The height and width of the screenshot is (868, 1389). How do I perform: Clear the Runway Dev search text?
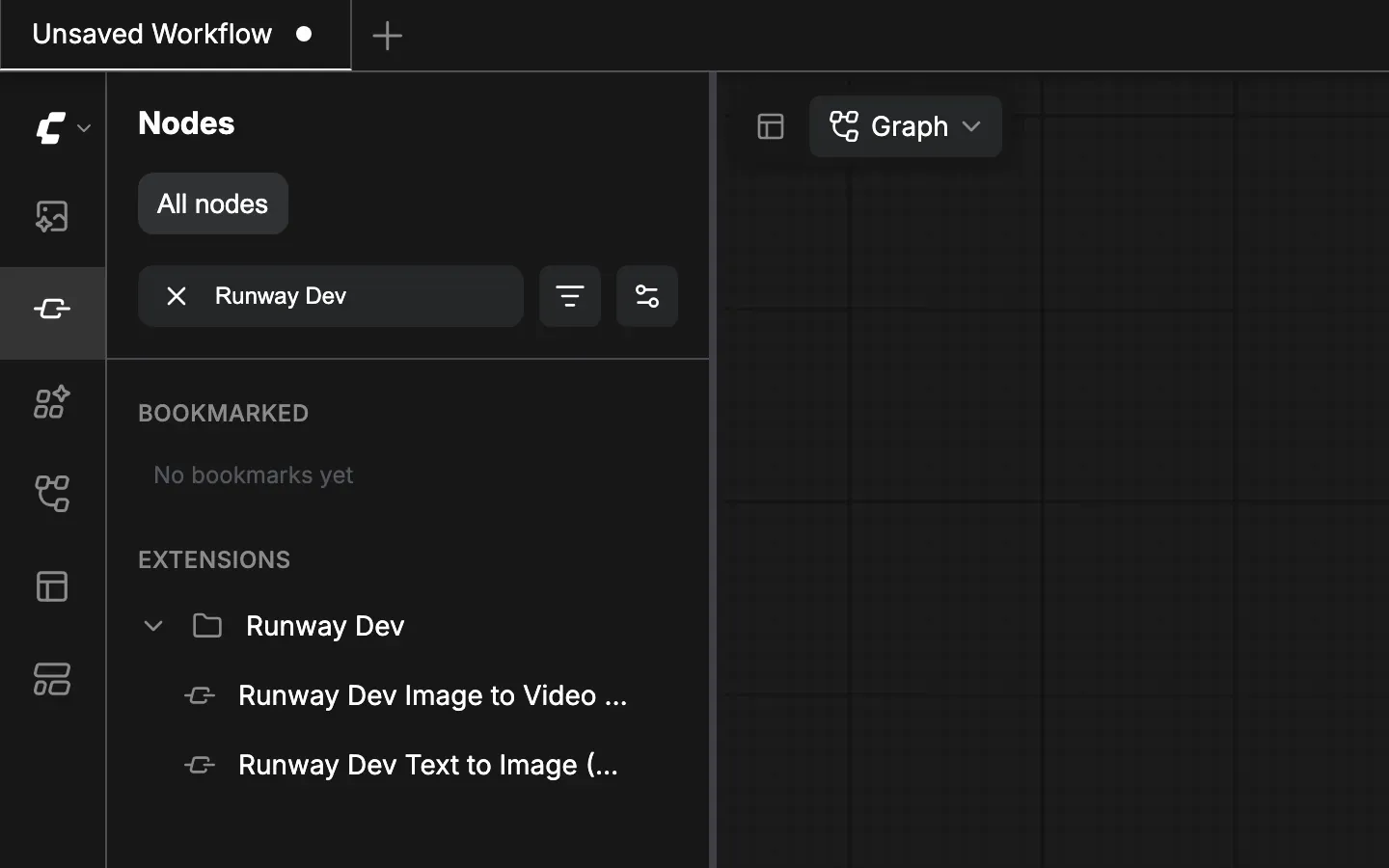click(176, 296)
